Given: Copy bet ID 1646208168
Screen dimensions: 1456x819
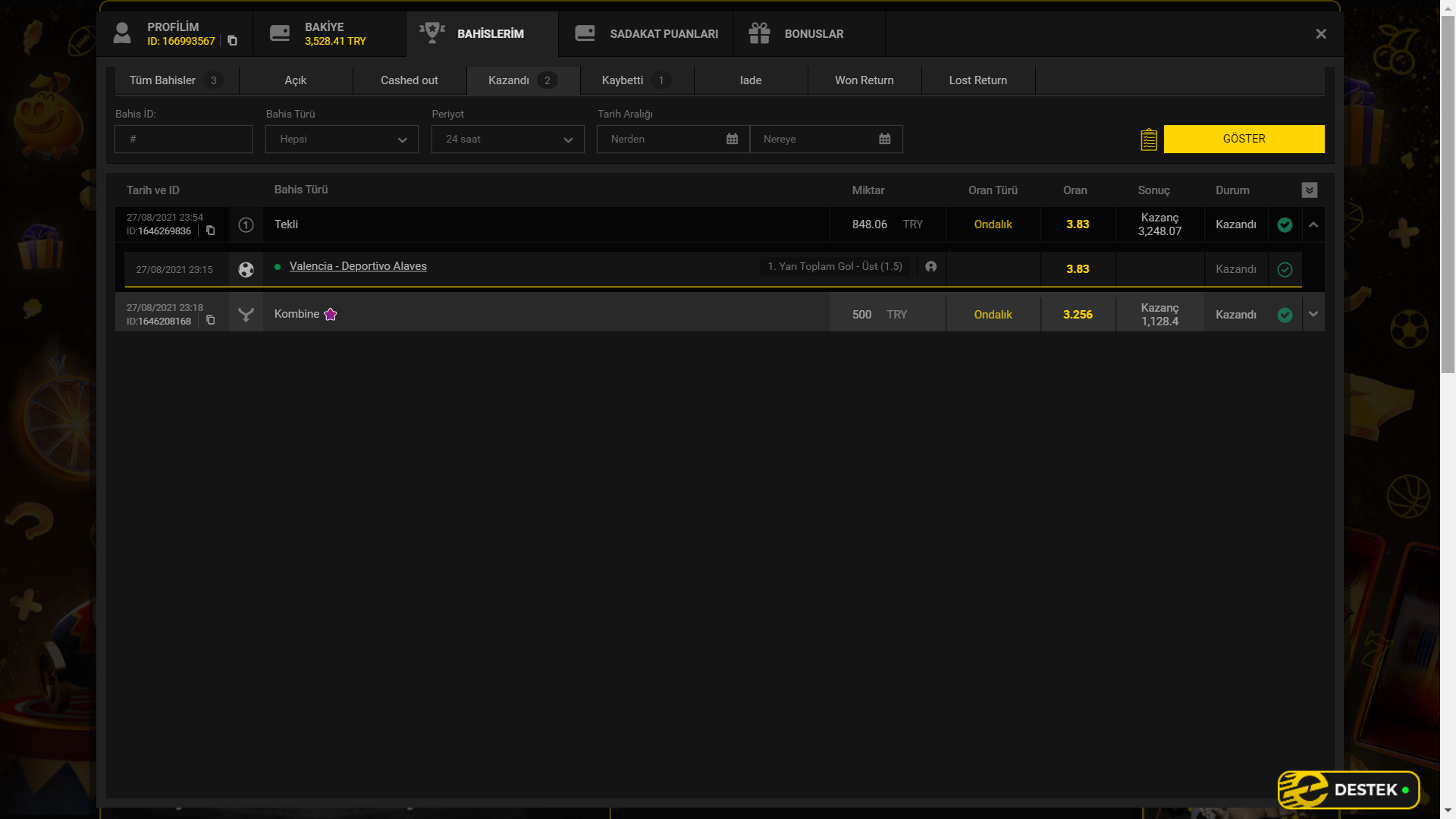Looking at the screenshot, I should coord(211,321).
